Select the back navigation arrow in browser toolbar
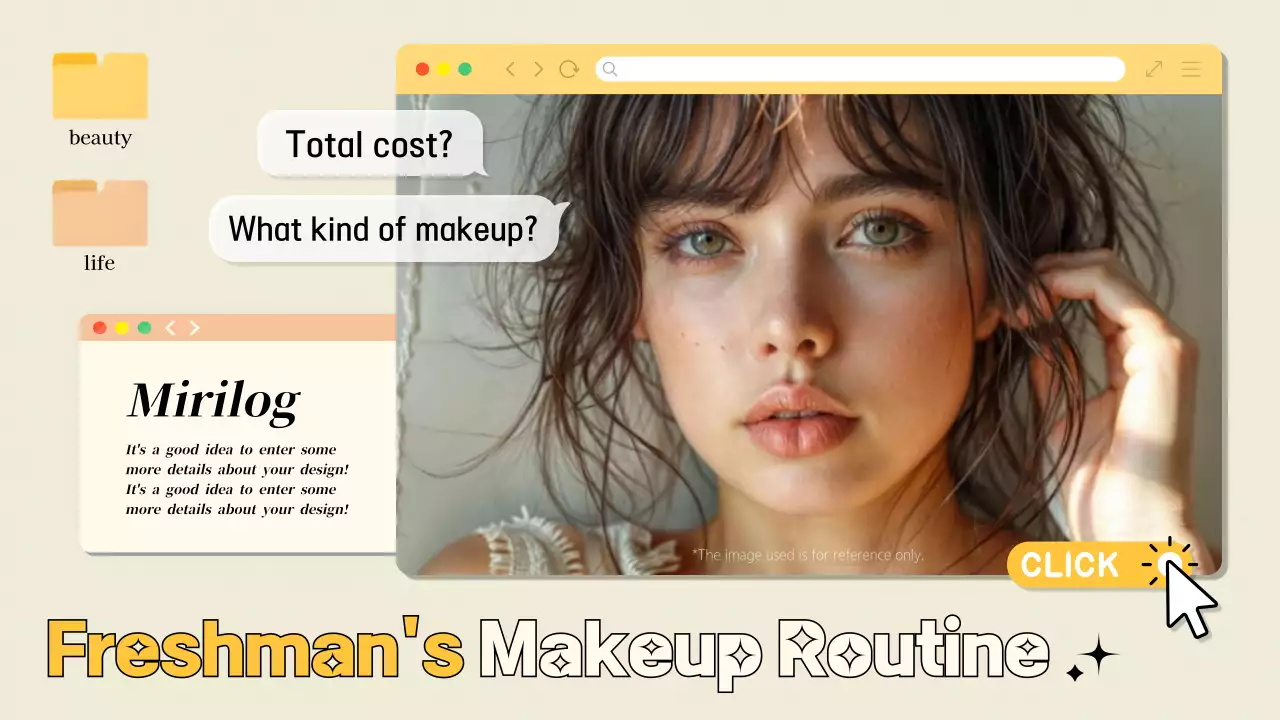This screenshot has width=1280, height=720. coord(510,69)
